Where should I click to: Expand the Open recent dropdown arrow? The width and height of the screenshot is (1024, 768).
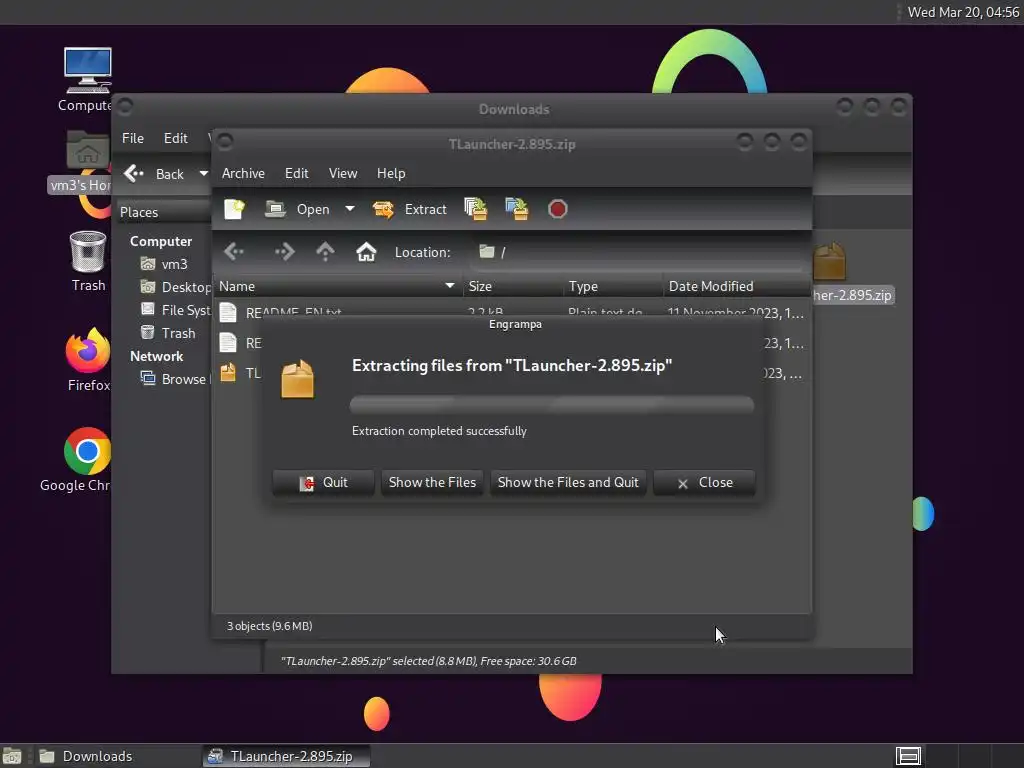click(350, 209)
